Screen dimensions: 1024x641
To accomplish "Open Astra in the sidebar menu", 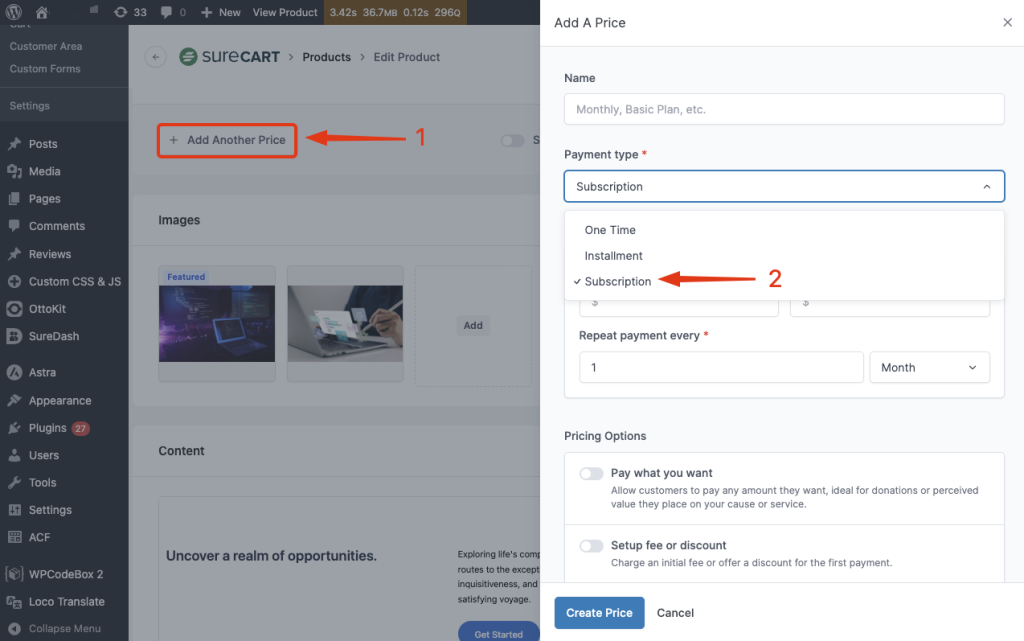I will point(42,373).
